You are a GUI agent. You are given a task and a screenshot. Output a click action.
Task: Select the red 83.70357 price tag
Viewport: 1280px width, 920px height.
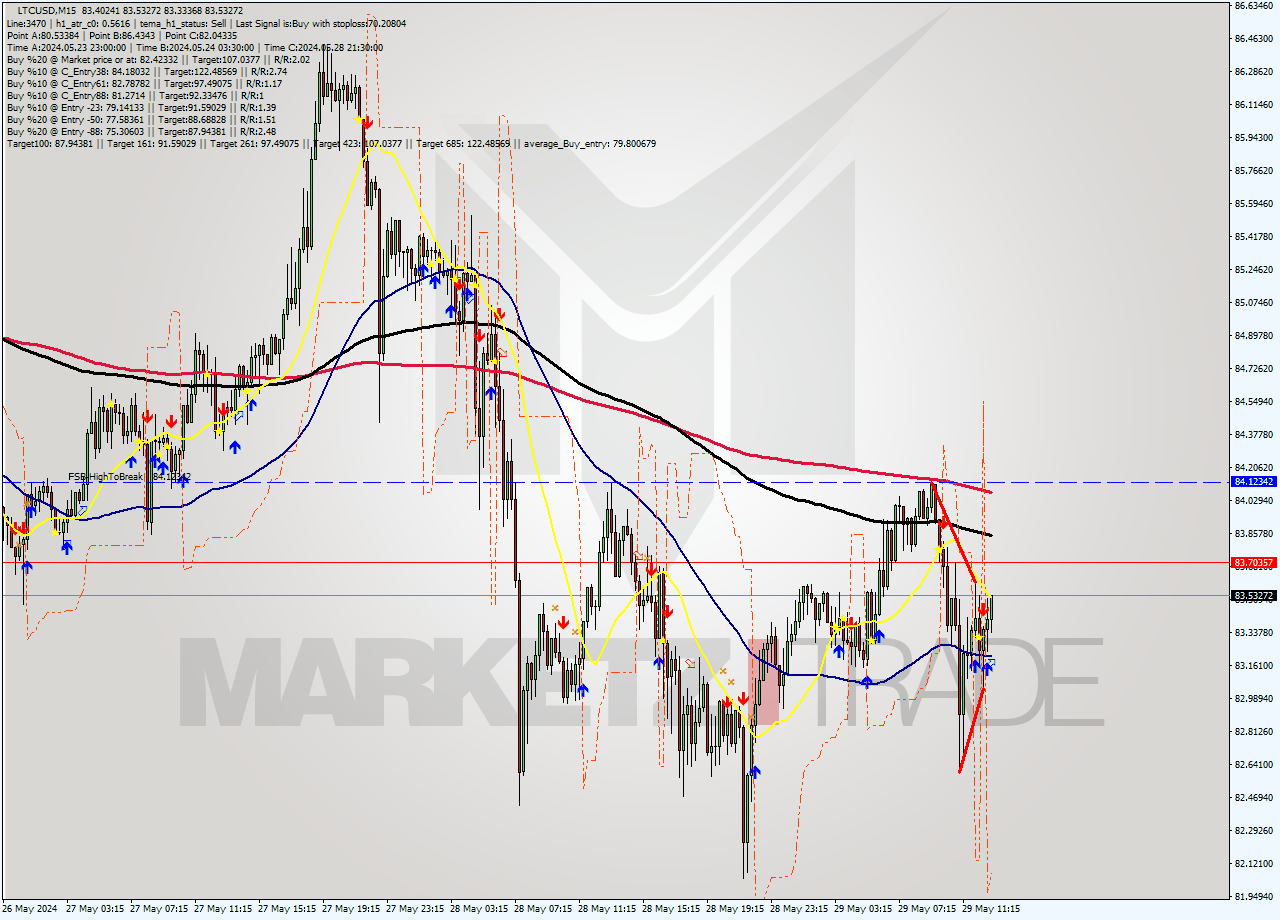coord(1253,563)
